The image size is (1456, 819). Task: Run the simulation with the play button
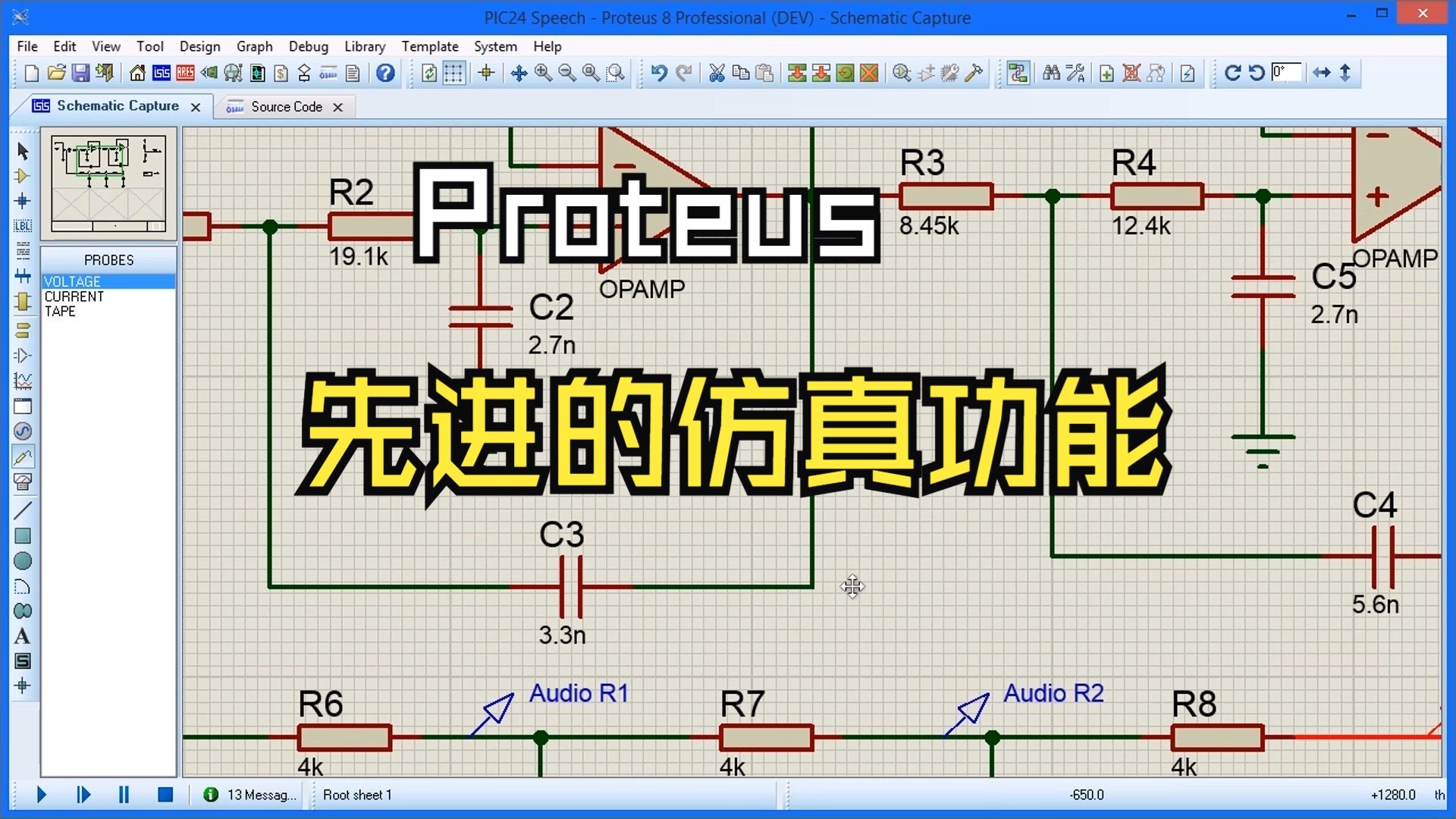coord(42,794)
